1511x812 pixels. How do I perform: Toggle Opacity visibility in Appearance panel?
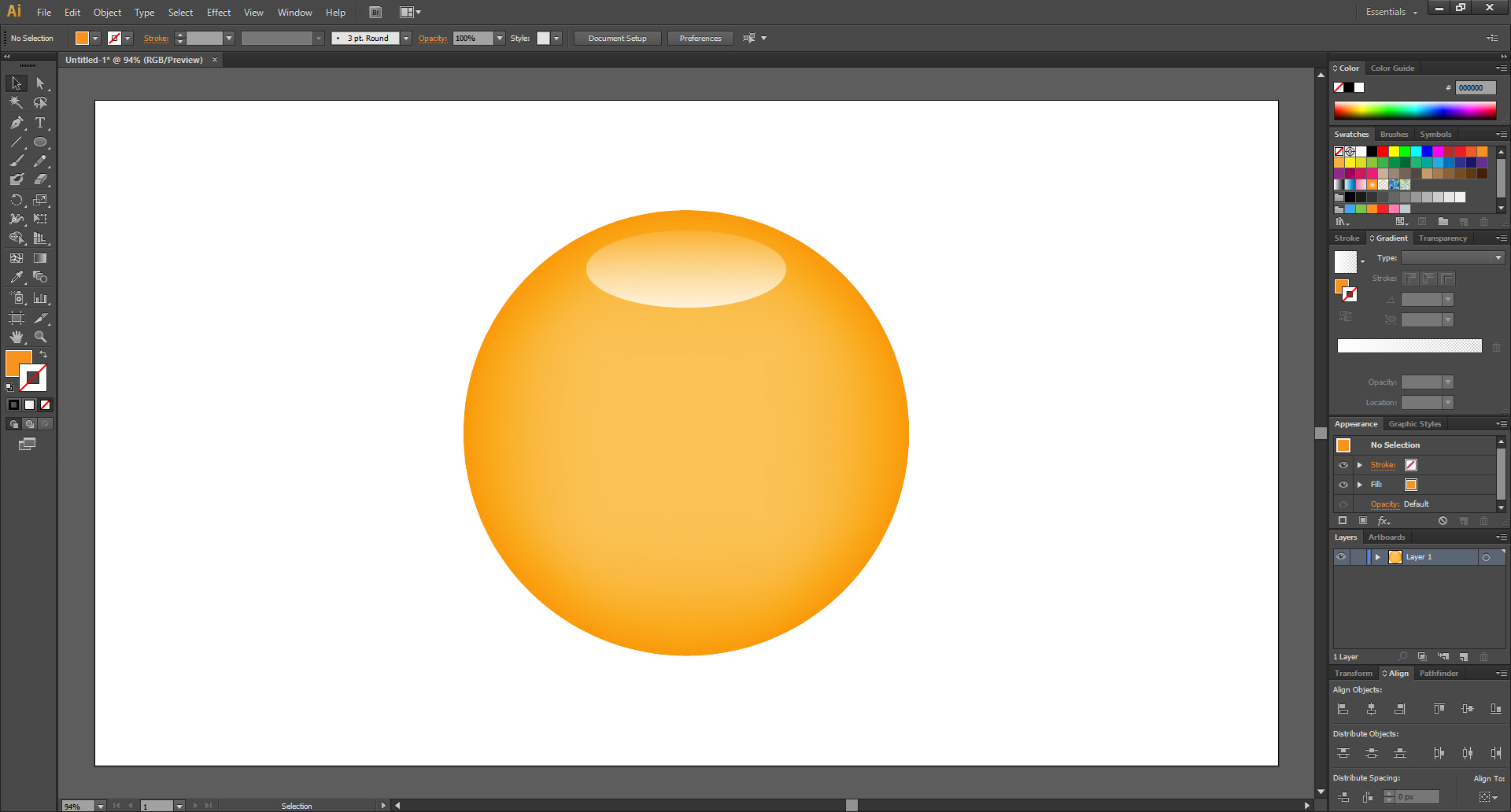pyautogui.click(x=1343, y=504)
